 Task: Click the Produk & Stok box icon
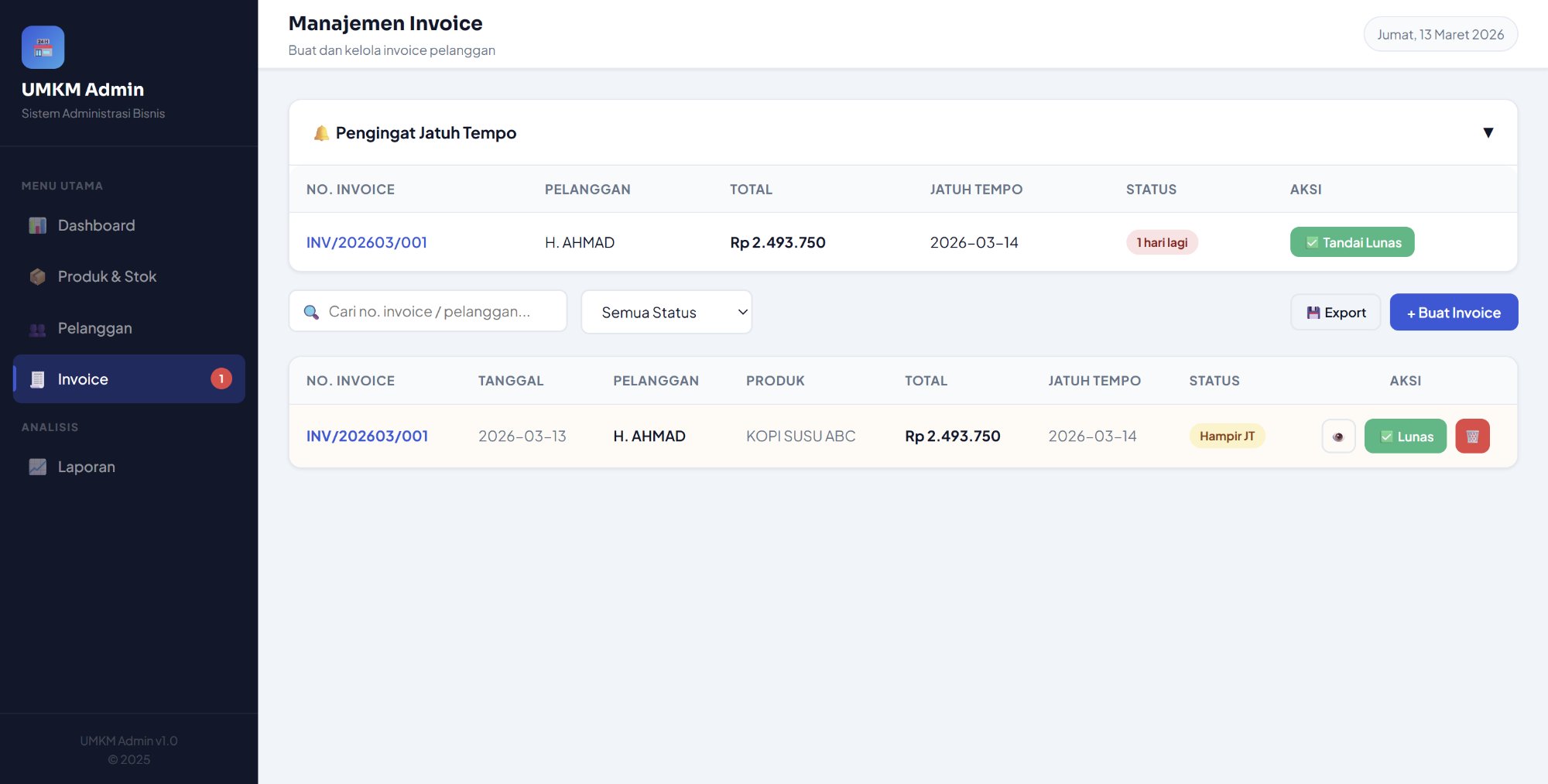36,276
